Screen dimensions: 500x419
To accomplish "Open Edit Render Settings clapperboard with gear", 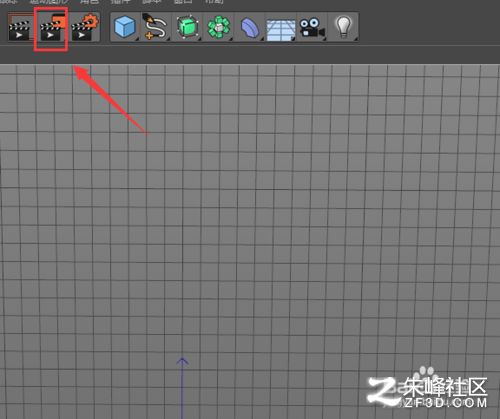I will [x=85, y=28].
